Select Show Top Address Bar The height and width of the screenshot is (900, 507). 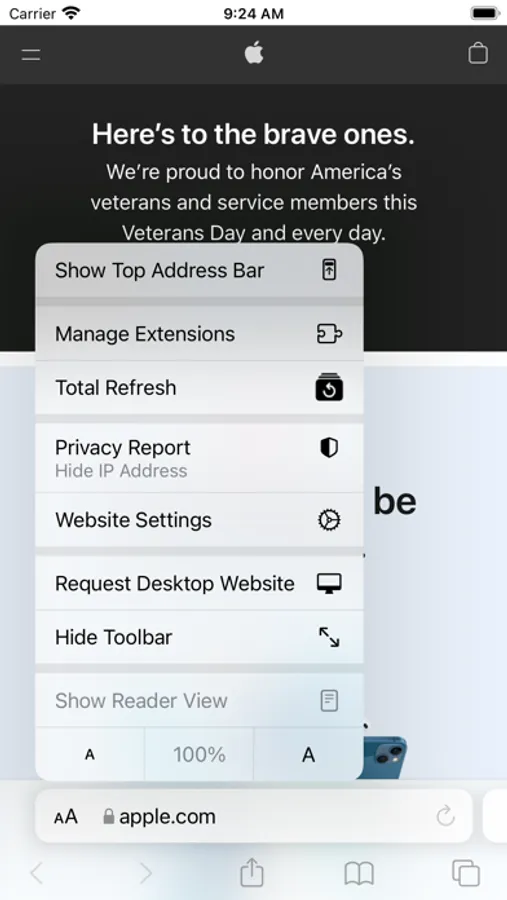coord(199,270)
